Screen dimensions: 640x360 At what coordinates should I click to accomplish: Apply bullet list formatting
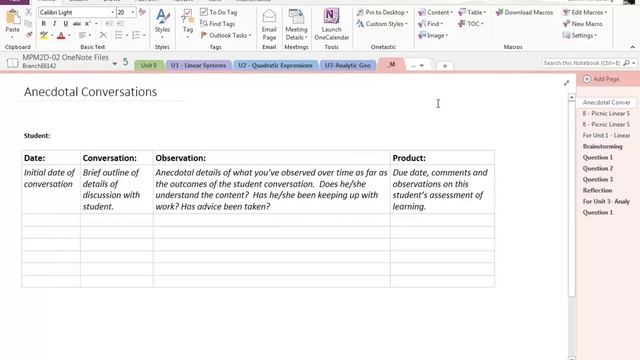click(x=118, y=36)
